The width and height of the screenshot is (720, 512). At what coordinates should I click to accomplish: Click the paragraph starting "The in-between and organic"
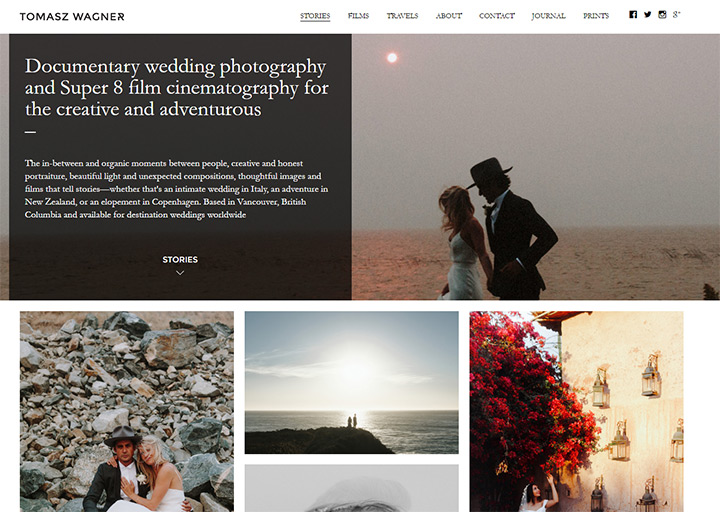[176, 189]
